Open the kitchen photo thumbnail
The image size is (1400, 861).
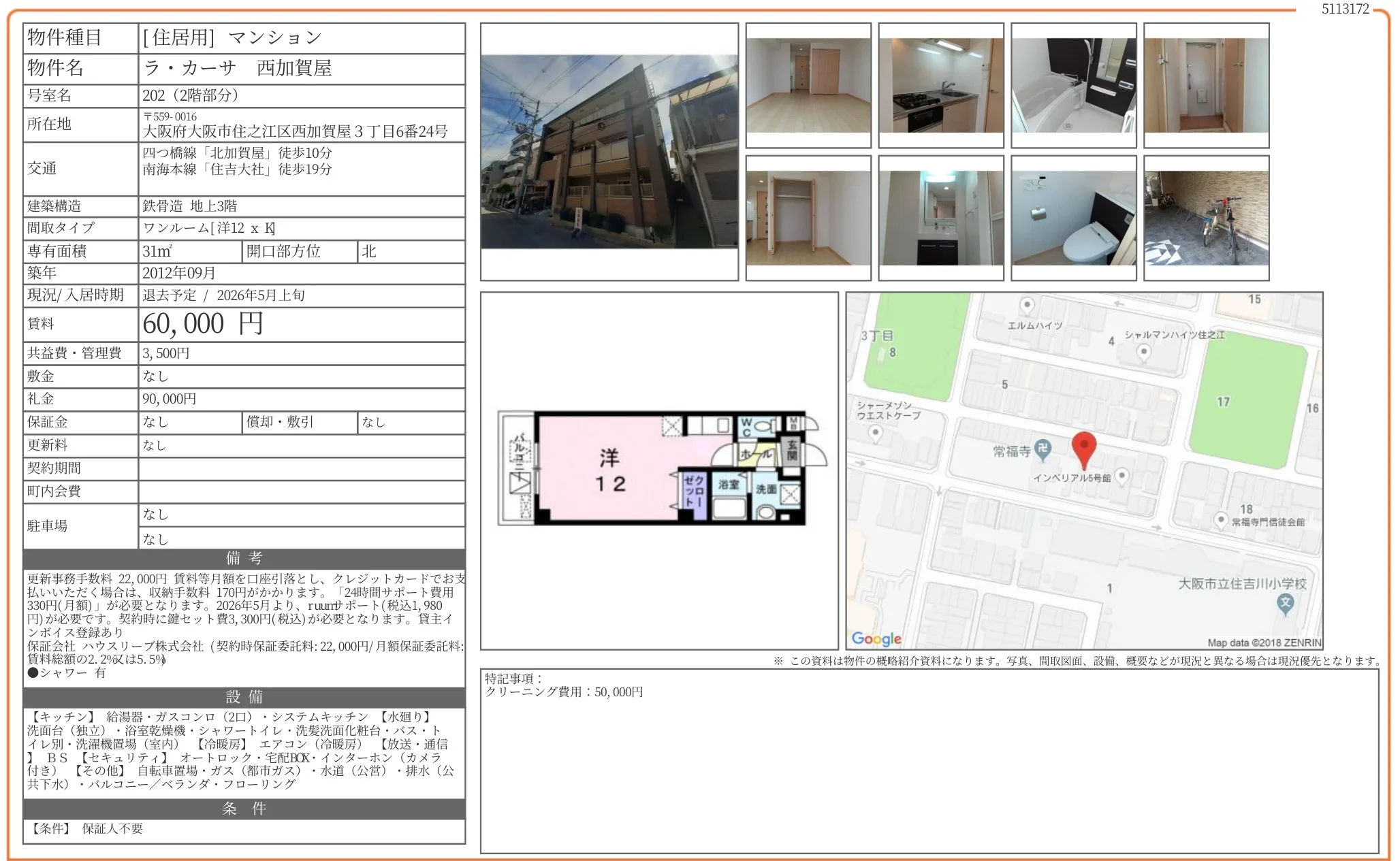(940, 85)
